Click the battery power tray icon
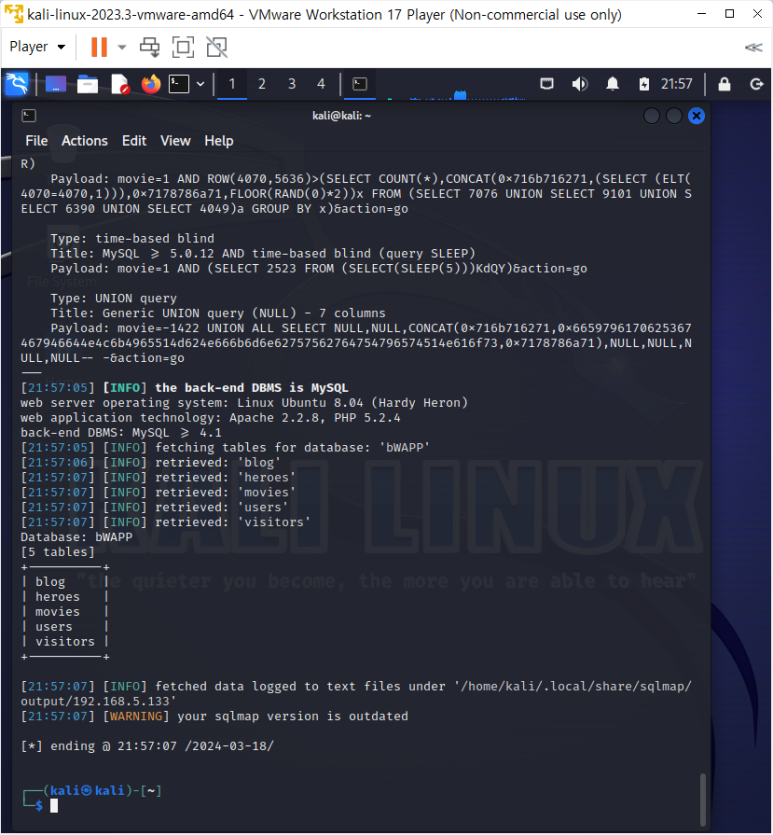The height and width of the screenshot is (835, 773). coord(644,84)
